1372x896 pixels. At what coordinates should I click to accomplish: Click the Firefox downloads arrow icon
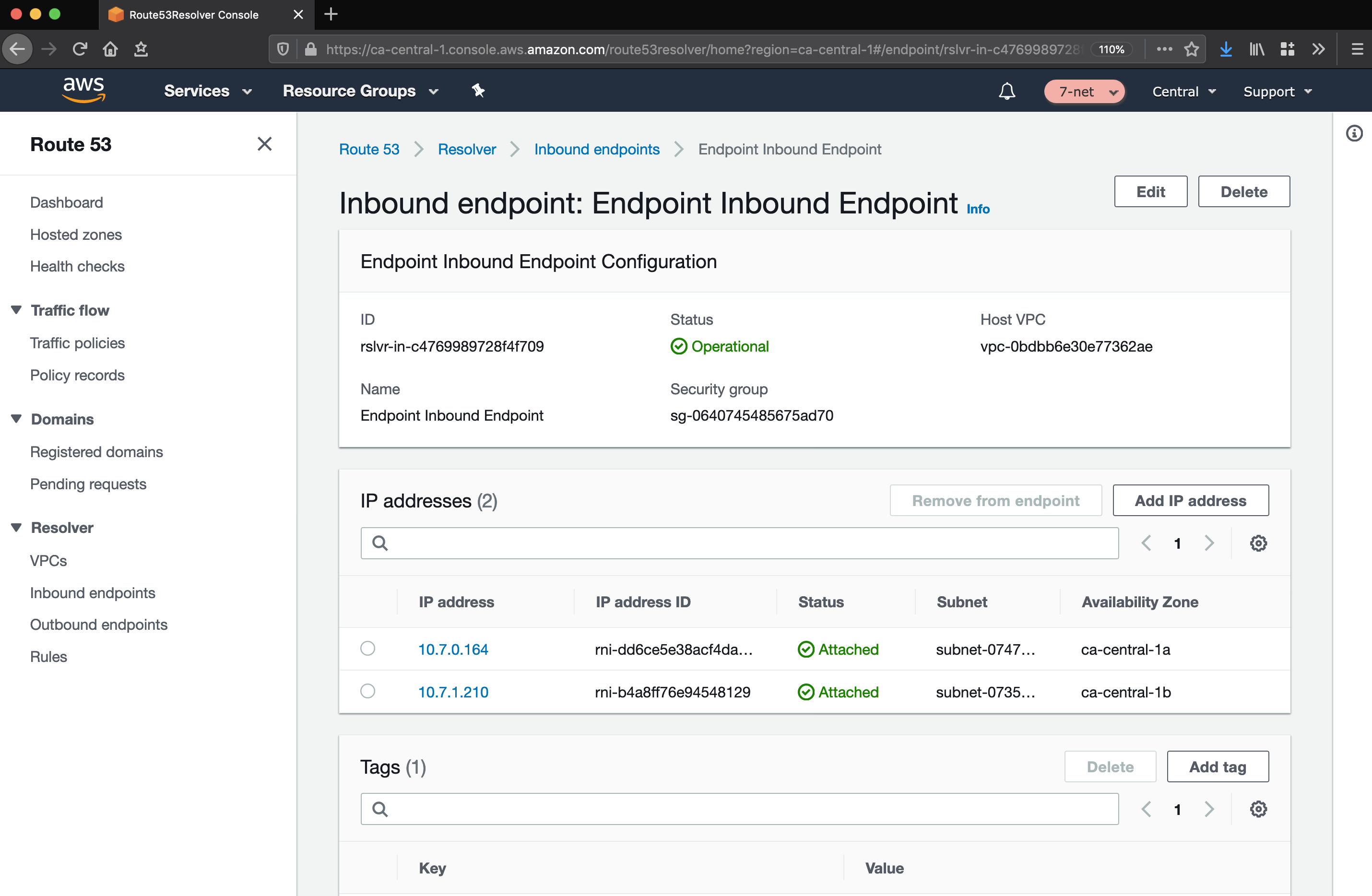pyautogui.click(x=1226, y=49)
